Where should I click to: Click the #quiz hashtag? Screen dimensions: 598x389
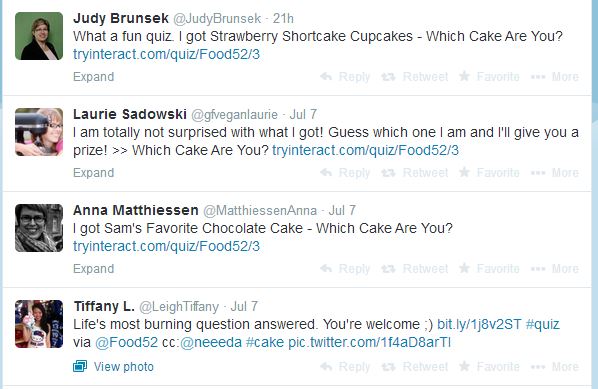(542, 324)
